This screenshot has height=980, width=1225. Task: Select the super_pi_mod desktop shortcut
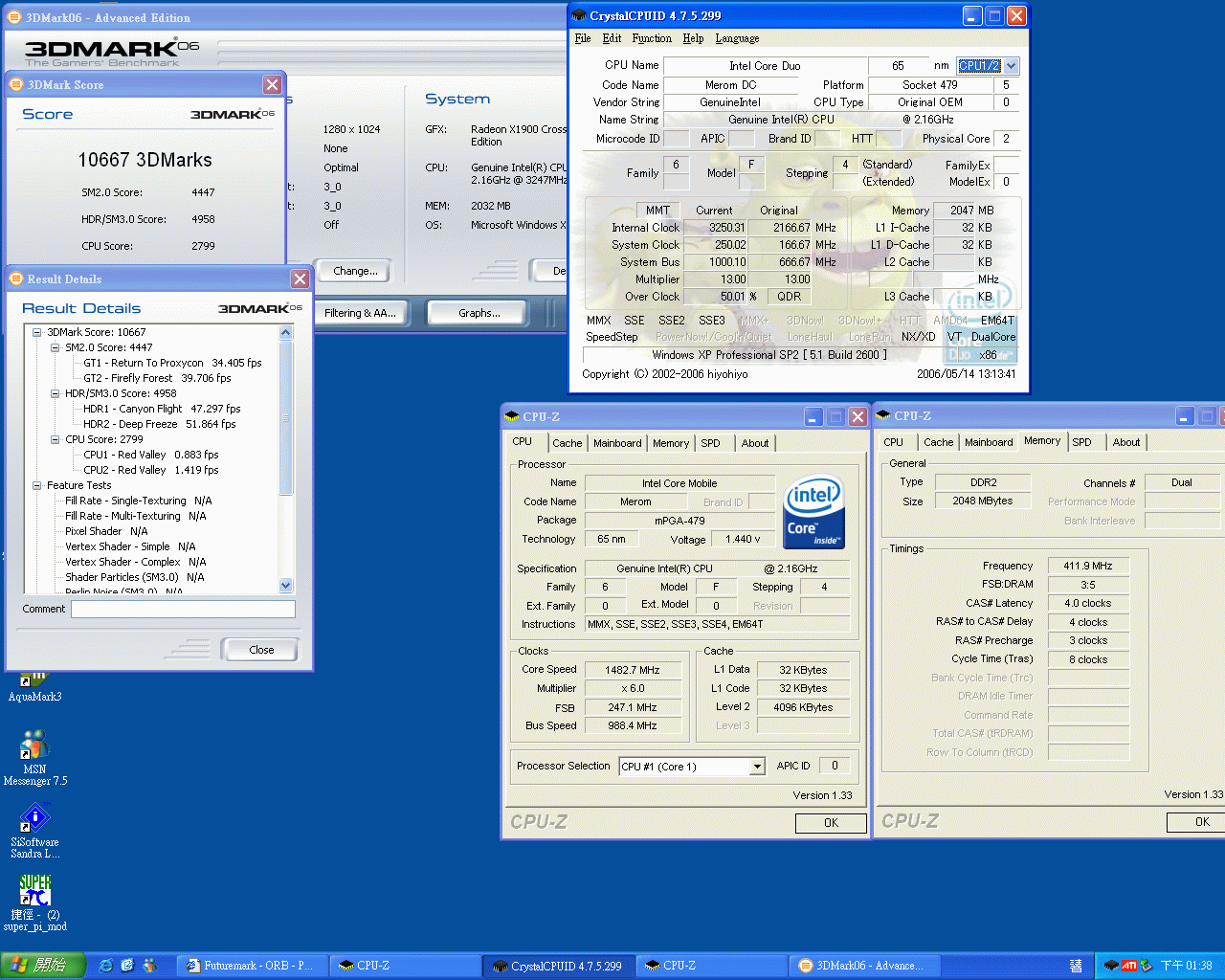tap(35, 902)
